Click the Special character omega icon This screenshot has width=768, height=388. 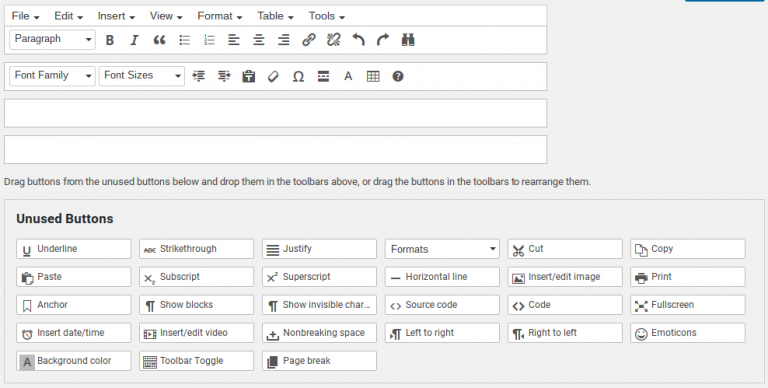click(x=298, y=76)
